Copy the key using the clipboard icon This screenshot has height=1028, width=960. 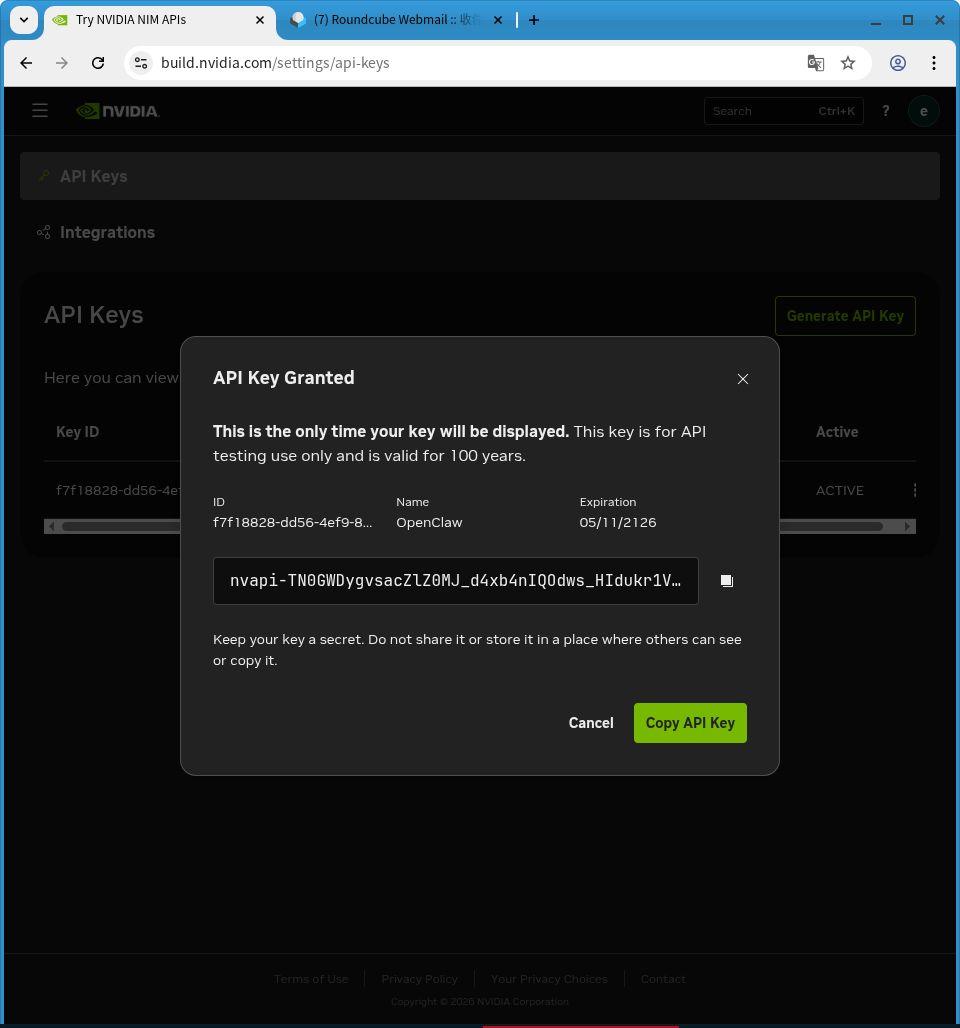tap(727, 581)
